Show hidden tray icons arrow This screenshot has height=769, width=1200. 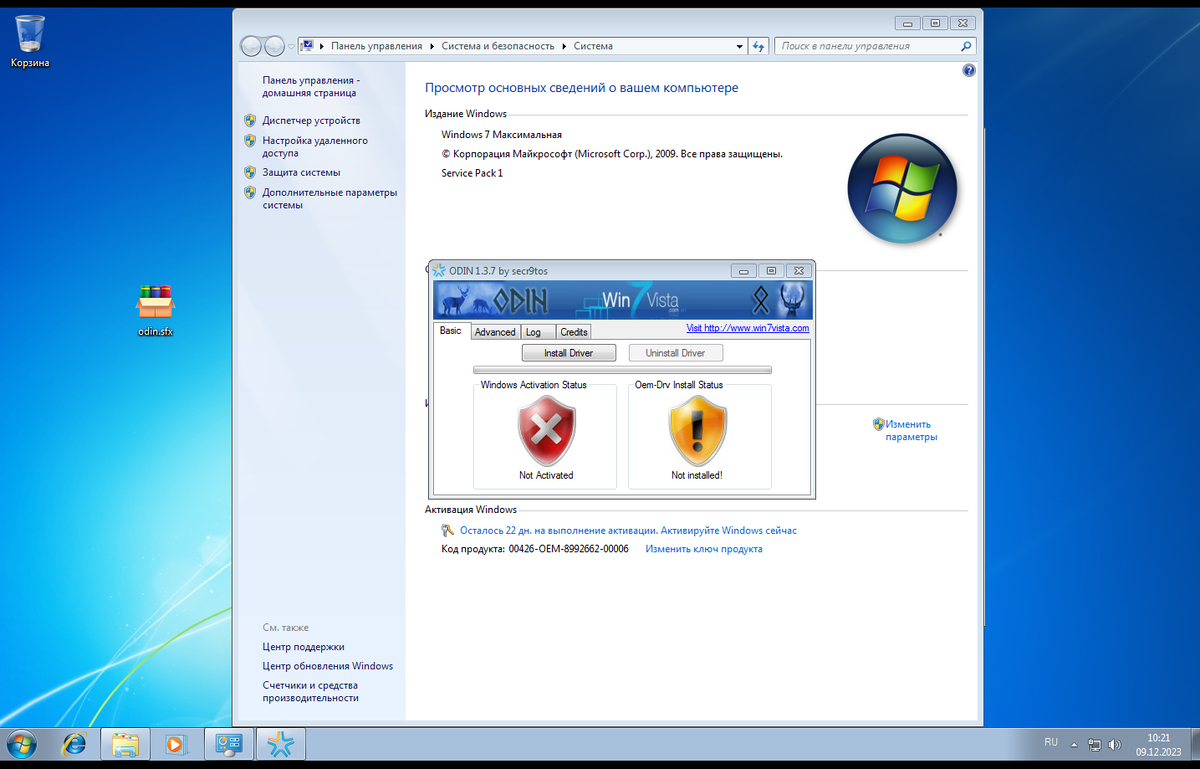[x=1076, y=745]
